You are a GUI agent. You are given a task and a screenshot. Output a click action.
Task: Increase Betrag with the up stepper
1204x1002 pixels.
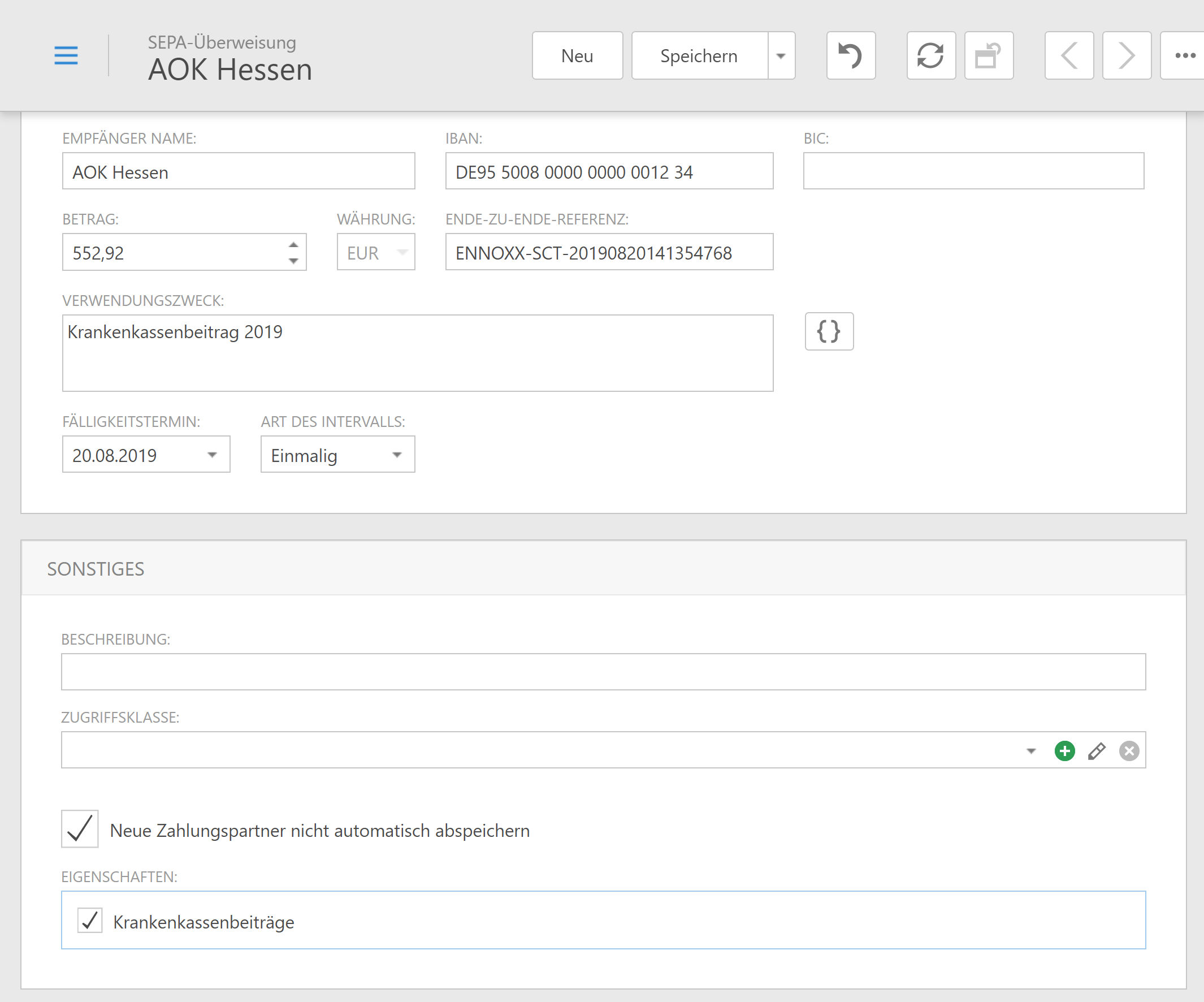coord(293,245)
